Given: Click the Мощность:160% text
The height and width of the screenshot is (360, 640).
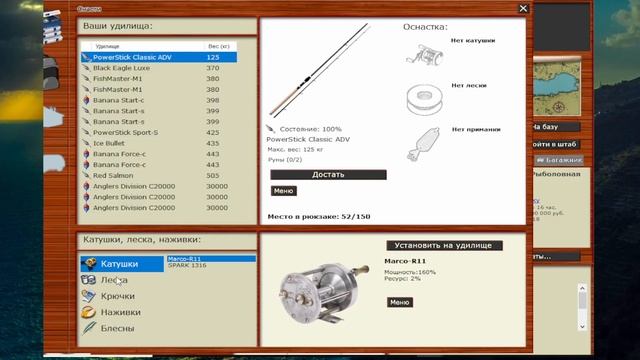Looking at the screenshot, I should 410,272.
